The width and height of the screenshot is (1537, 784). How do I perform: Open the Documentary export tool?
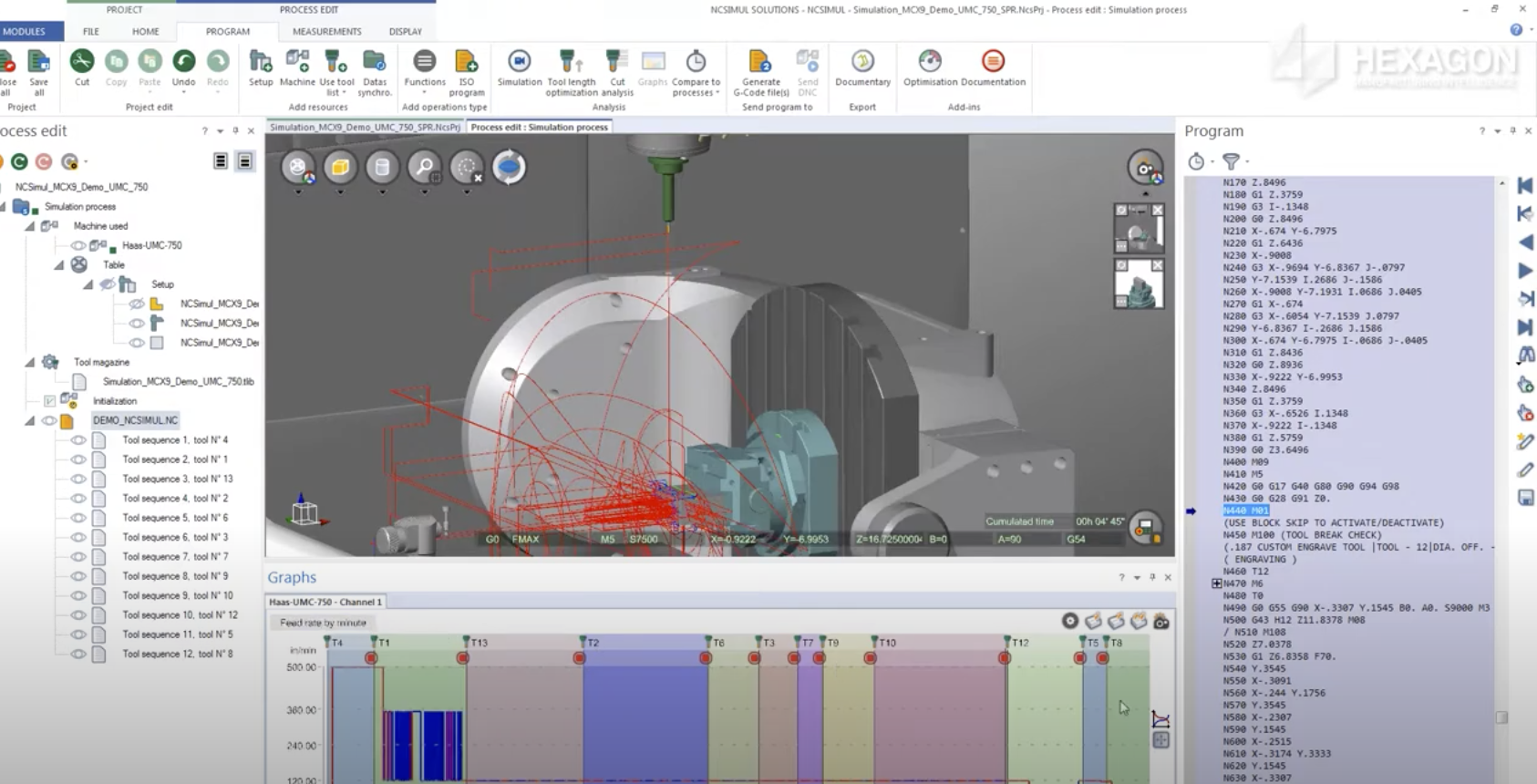click(862, 62)
